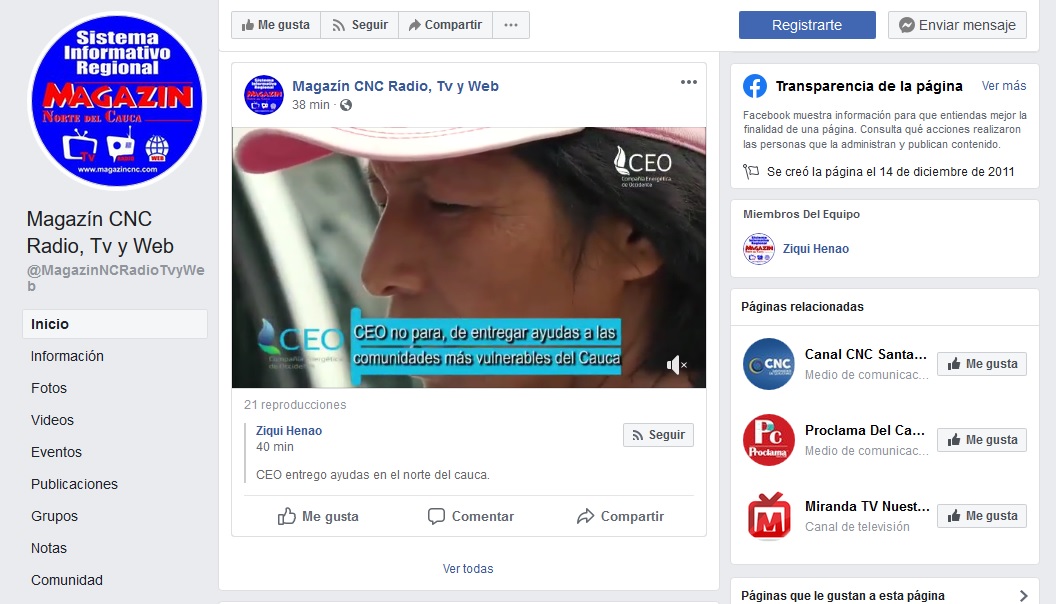The image size is (1056, 604).
Task: Click the 21 reproducciones view count
Action: (x=295, y=405)
